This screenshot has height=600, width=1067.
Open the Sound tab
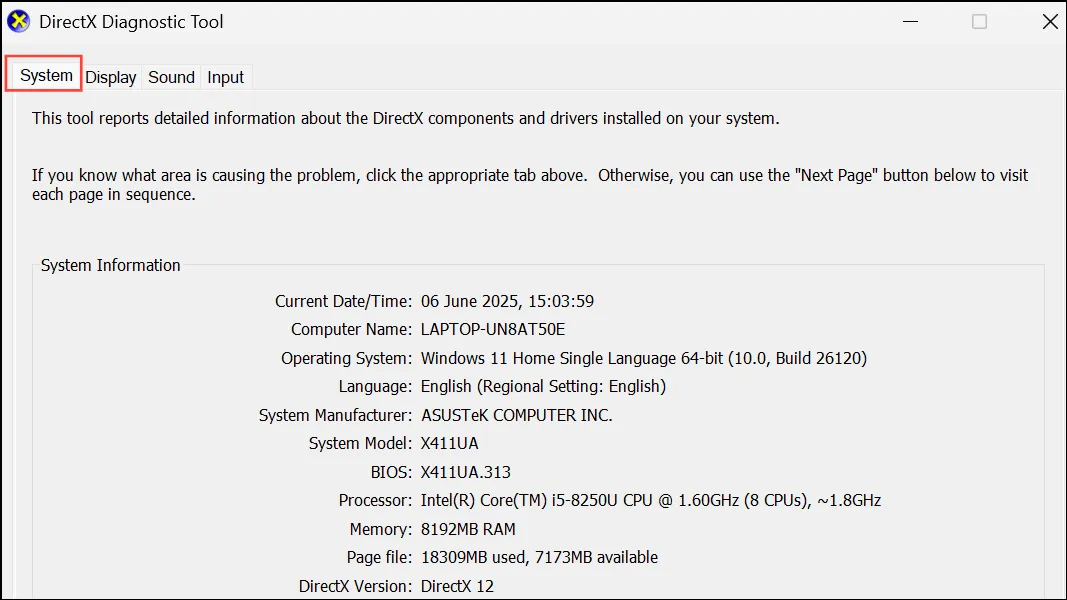coord(171,78)
